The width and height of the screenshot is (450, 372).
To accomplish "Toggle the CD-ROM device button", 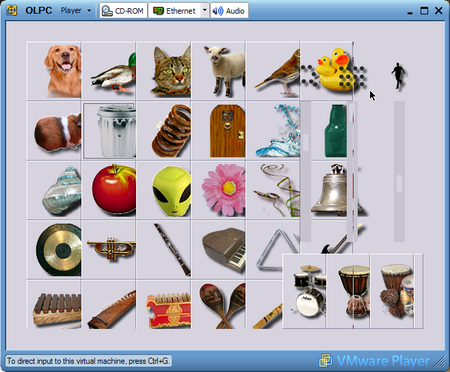I will coord(123,11).
